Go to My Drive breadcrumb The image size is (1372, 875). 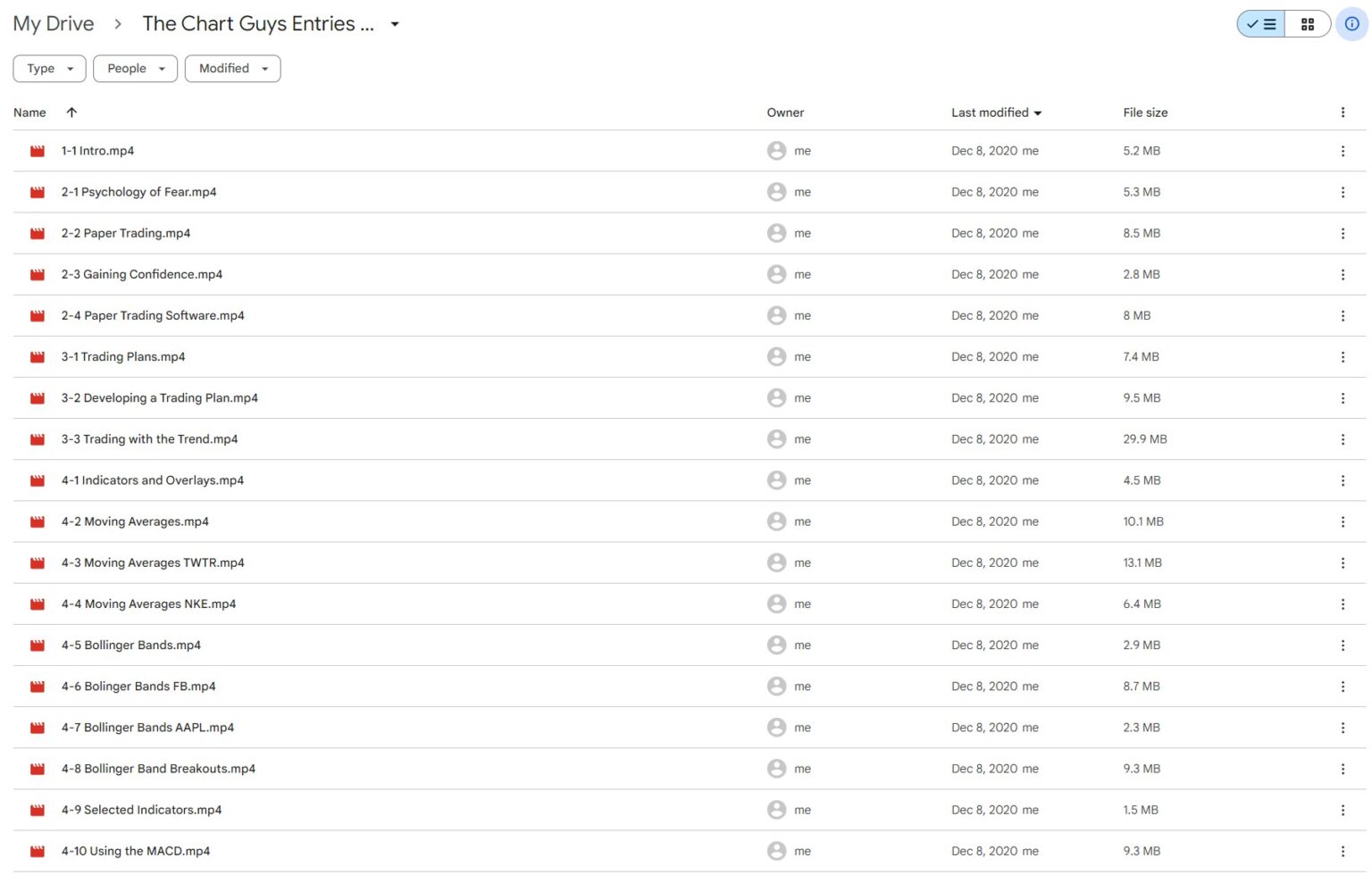point(53,24)
